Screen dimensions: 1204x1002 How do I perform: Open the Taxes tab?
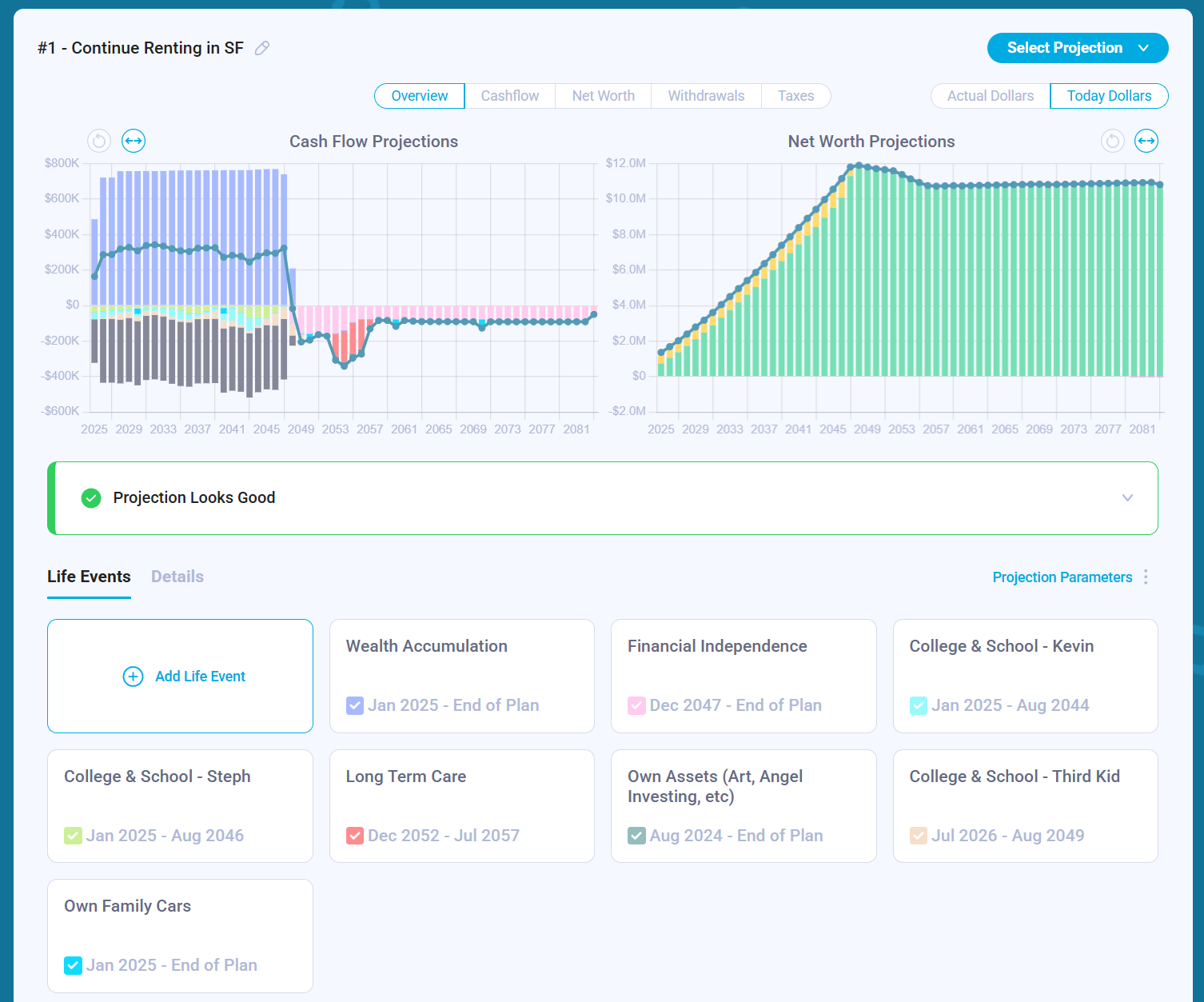pyautogui.click(x=796, y=96)
